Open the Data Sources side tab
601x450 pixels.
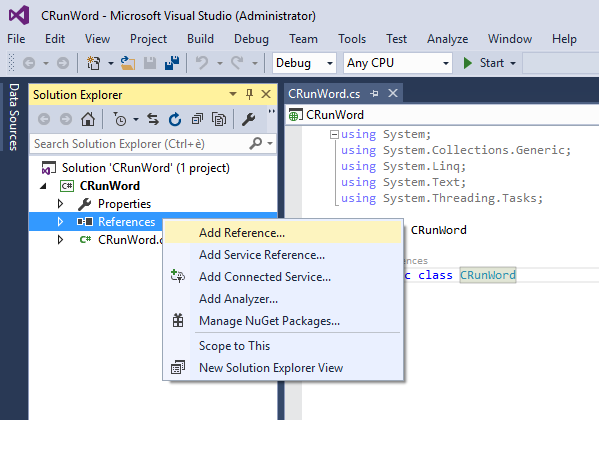(x=14, y=117)
